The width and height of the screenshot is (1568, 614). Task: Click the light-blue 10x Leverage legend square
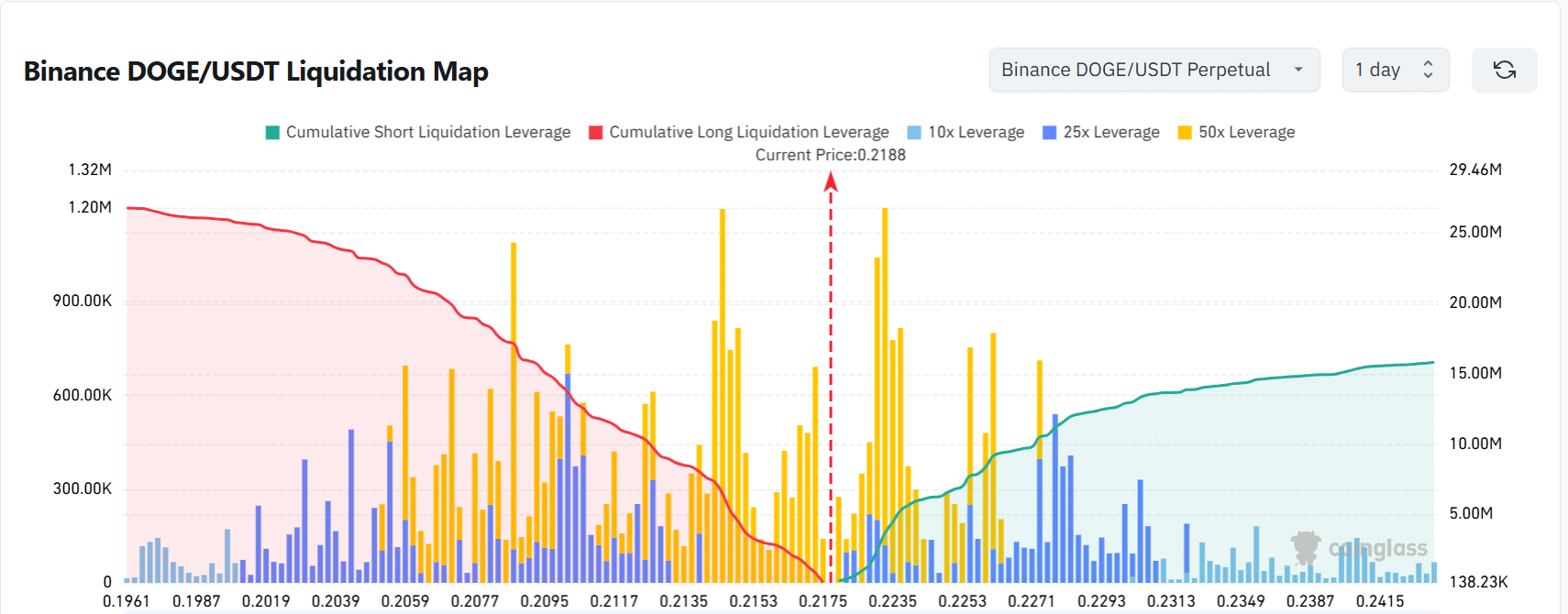coord(914,133)
